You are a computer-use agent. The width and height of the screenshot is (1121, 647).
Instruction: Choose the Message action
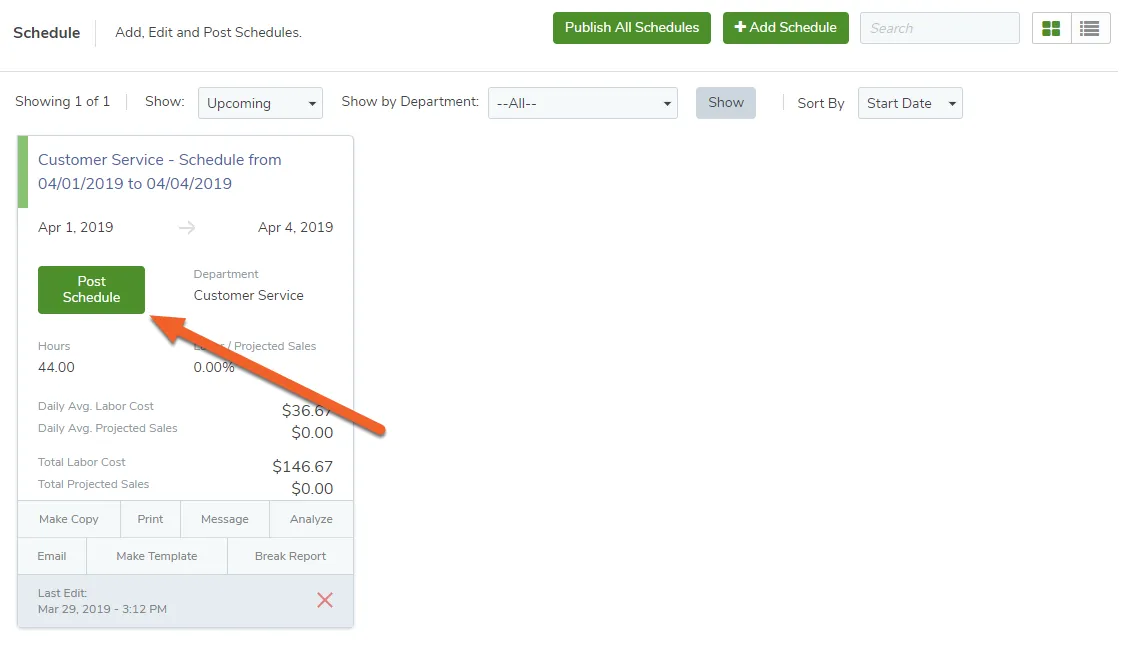click(224, 519)
